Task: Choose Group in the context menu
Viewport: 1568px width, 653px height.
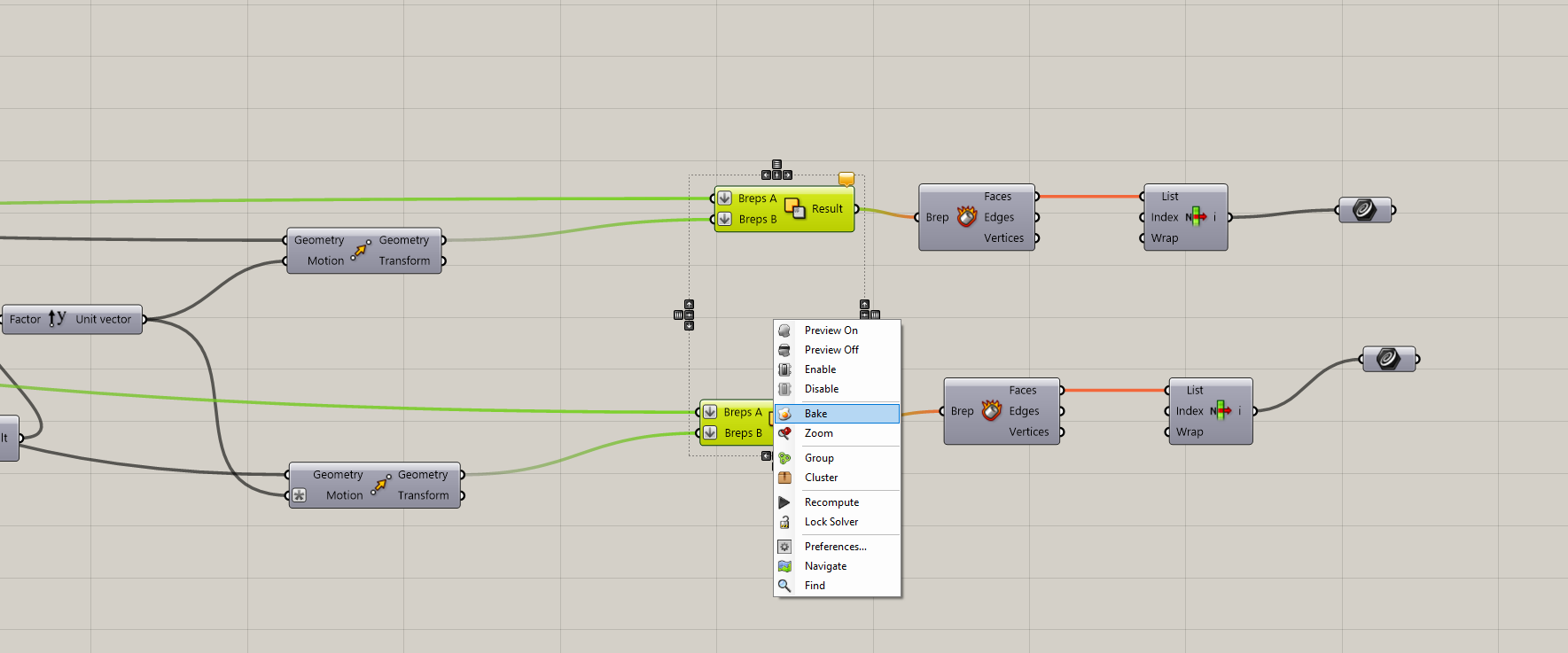Action: 837,458
